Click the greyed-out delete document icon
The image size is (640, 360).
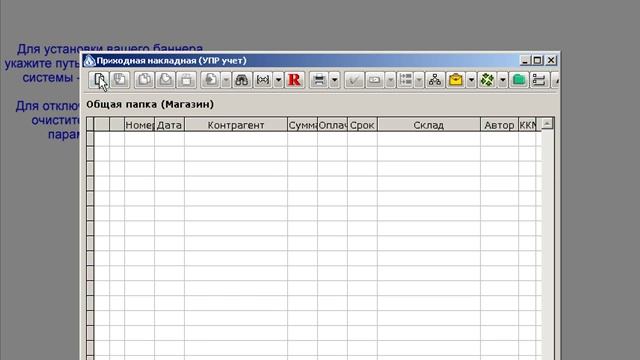186,80
